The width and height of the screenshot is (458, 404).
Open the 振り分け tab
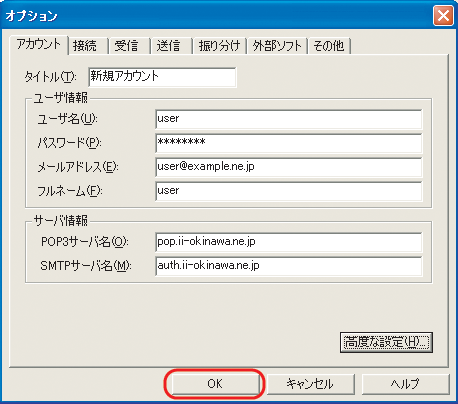coord(220,46)
